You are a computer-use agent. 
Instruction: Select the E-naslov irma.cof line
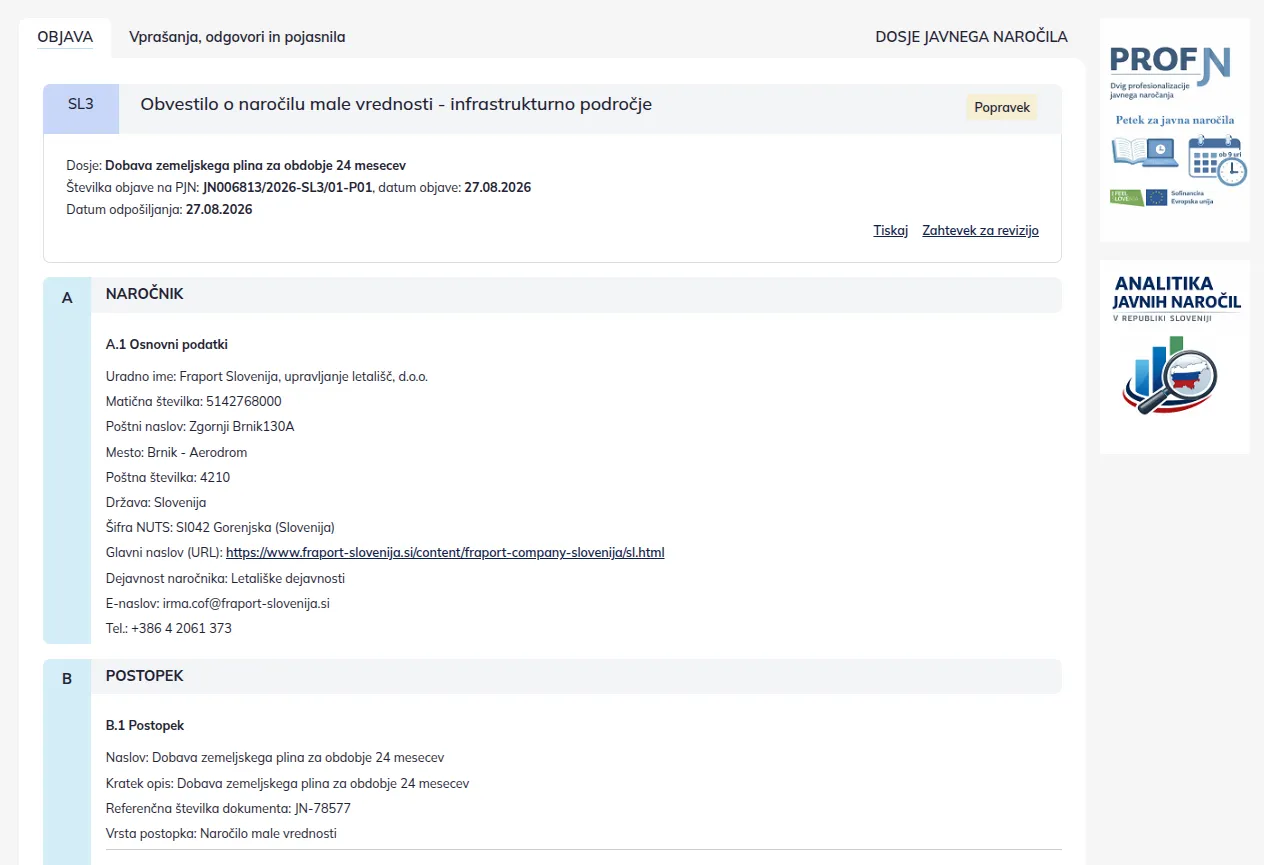click(x=218, y=603)
